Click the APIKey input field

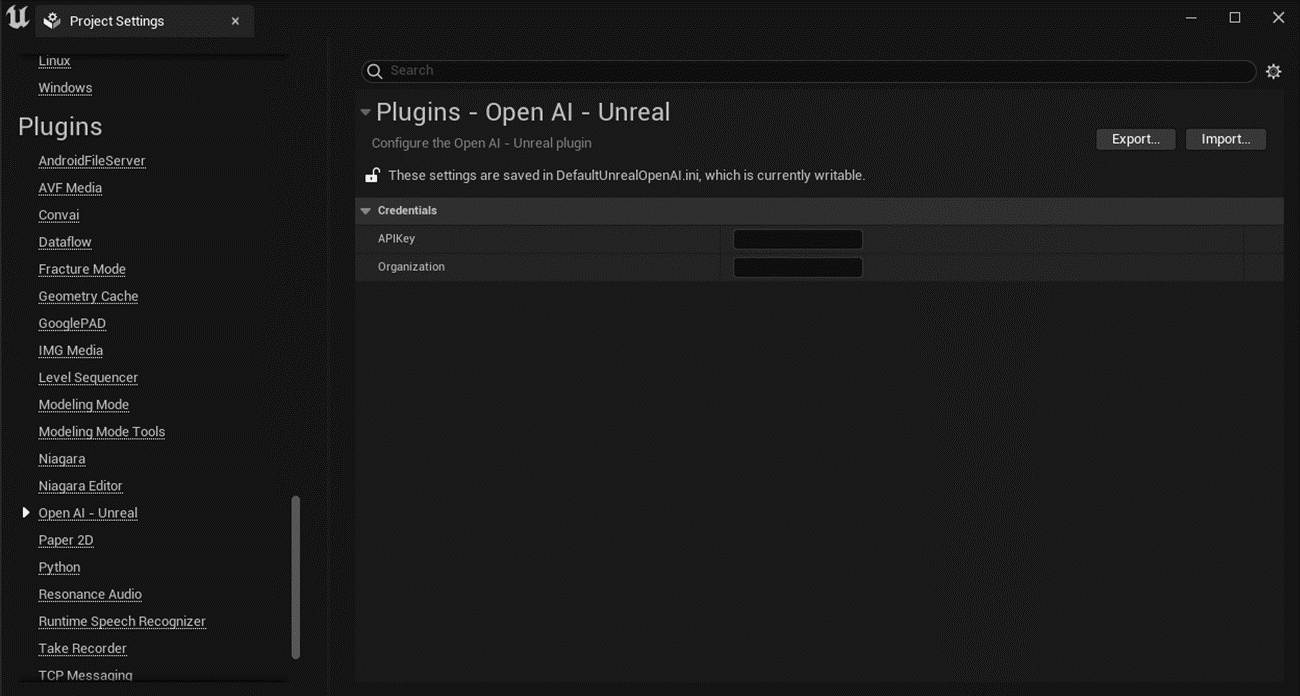pos(797,238)
